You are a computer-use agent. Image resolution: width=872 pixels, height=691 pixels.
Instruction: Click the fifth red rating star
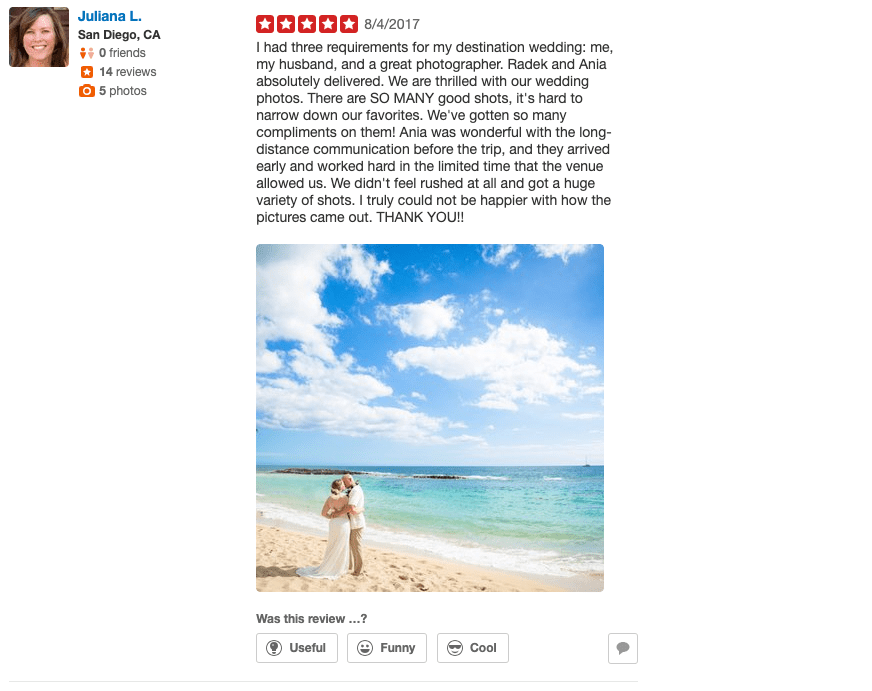(x=349, y=24)
